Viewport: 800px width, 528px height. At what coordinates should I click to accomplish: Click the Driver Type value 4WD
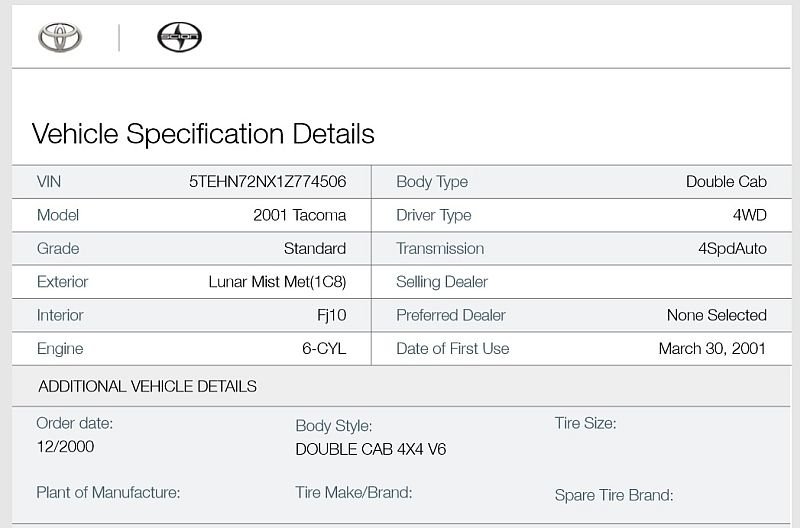749,215
